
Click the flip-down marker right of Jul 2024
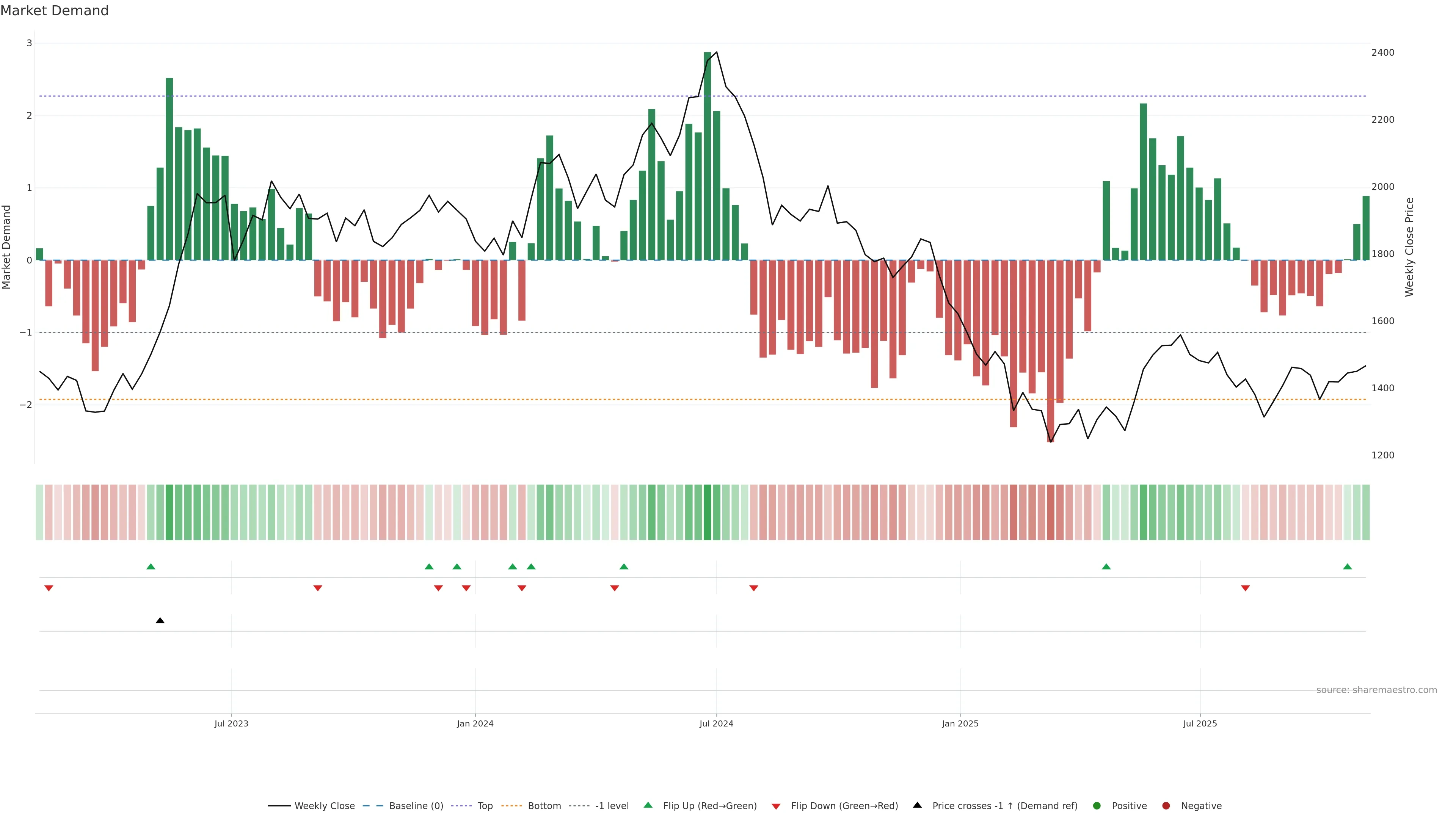coord(753,588)
